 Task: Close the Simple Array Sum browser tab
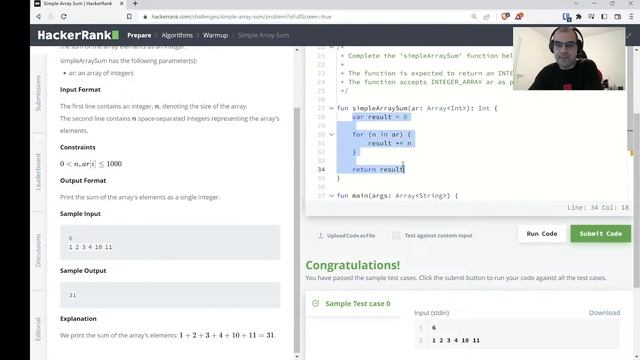coord(121,4)
